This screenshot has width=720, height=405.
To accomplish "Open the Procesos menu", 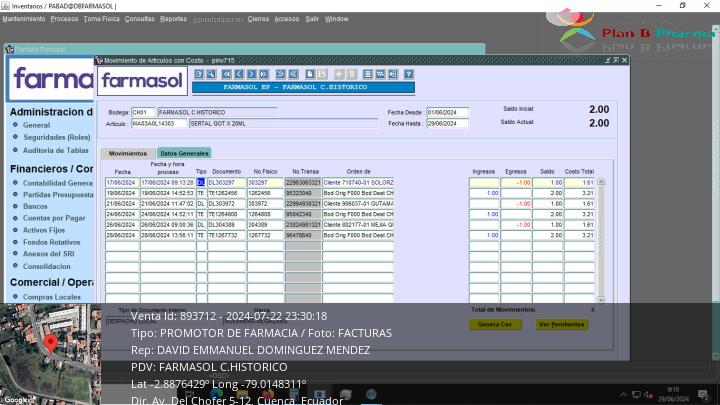I will coord(64,19).
